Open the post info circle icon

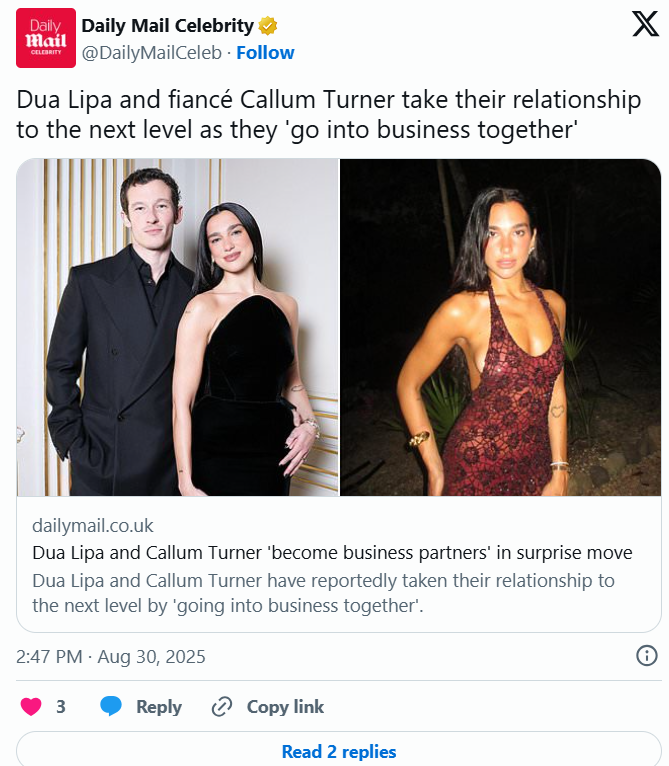[x=647, y=655]
